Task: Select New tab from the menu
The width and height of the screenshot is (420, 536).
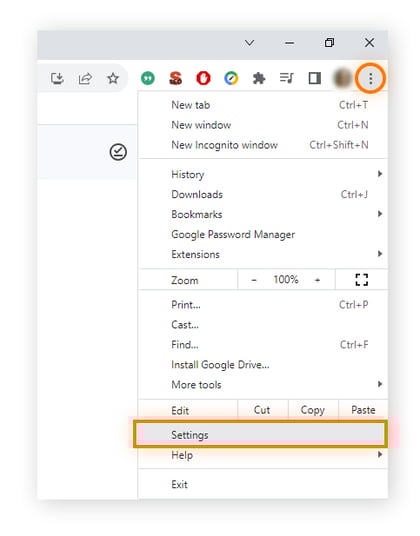Action: coord(263,105)
